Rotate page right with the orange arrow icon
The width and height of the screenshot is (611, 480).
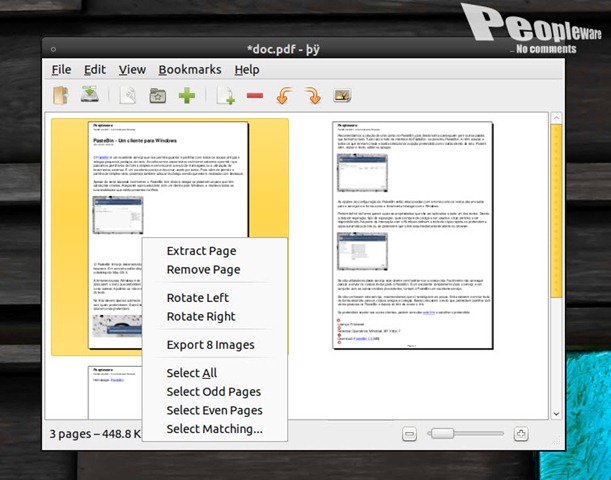(313, 95)
